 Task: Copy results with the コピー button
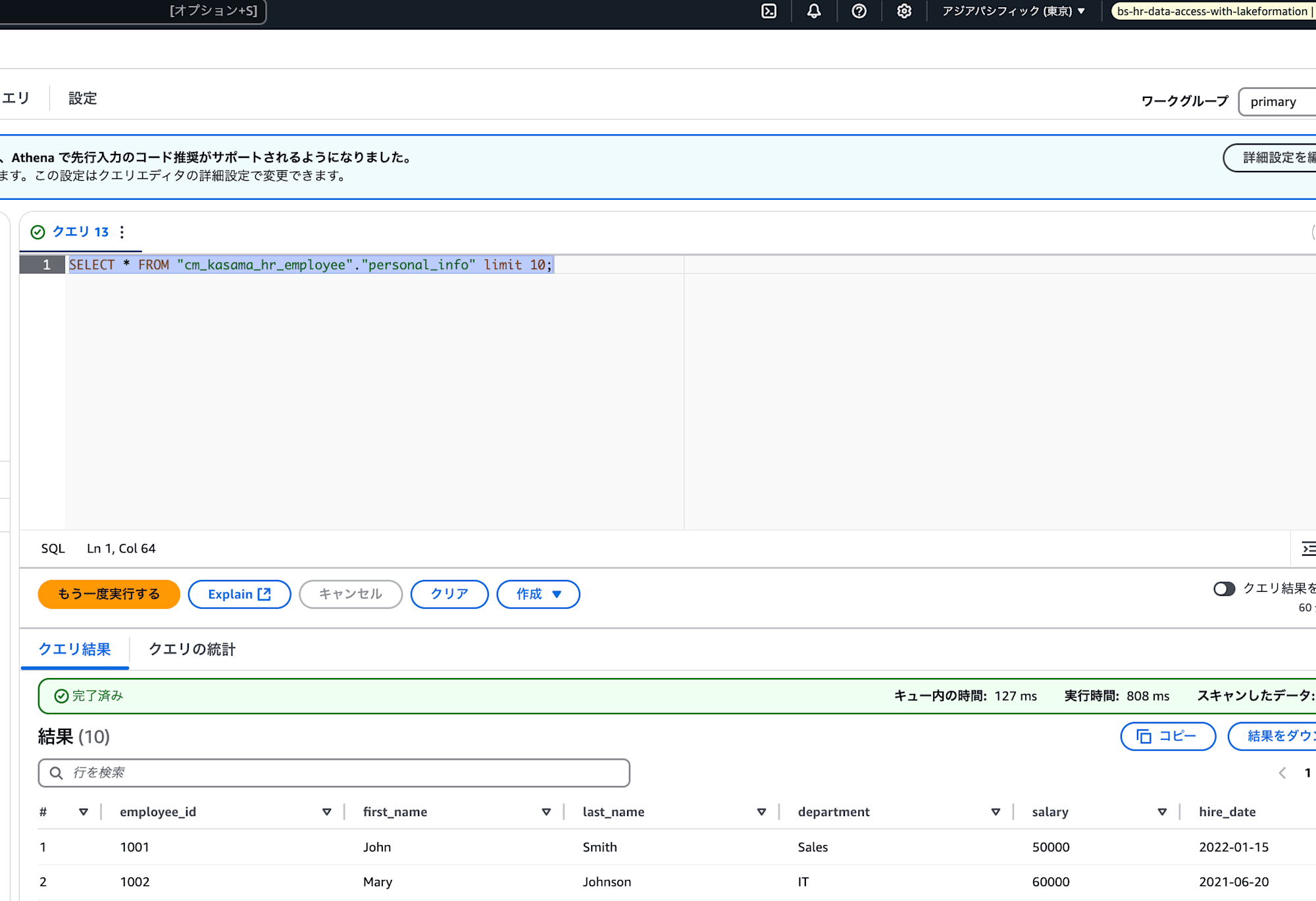(1168, 737)
